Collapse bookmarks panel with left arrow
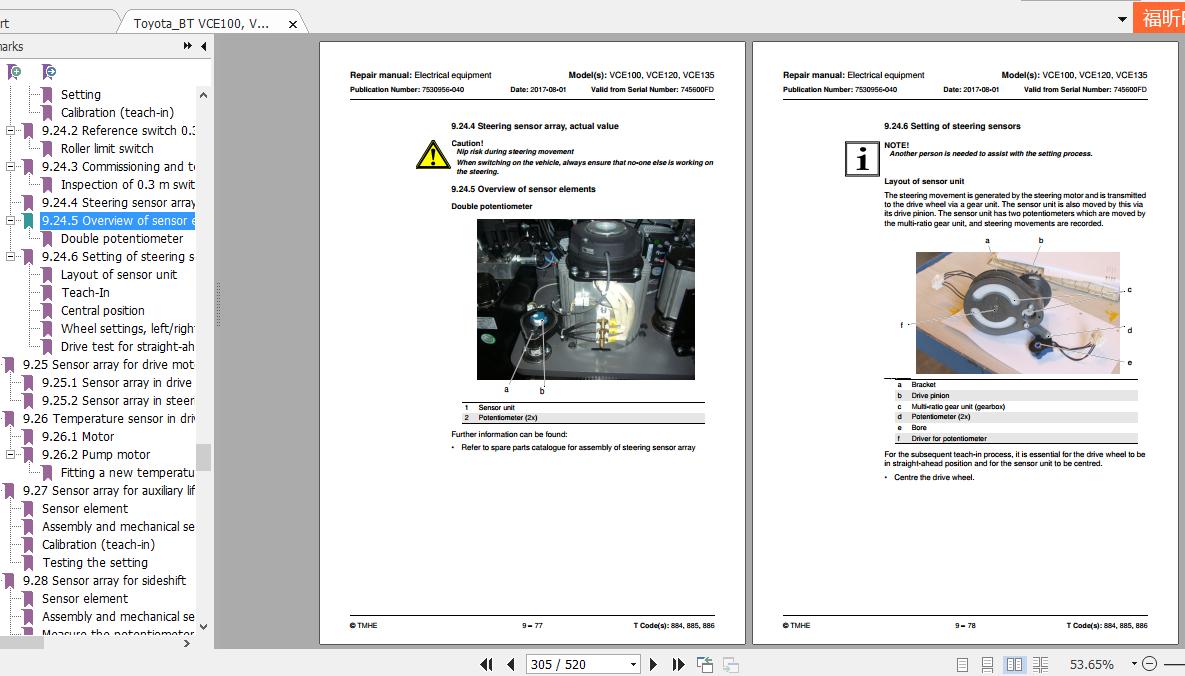 click(x=203, y=46)
